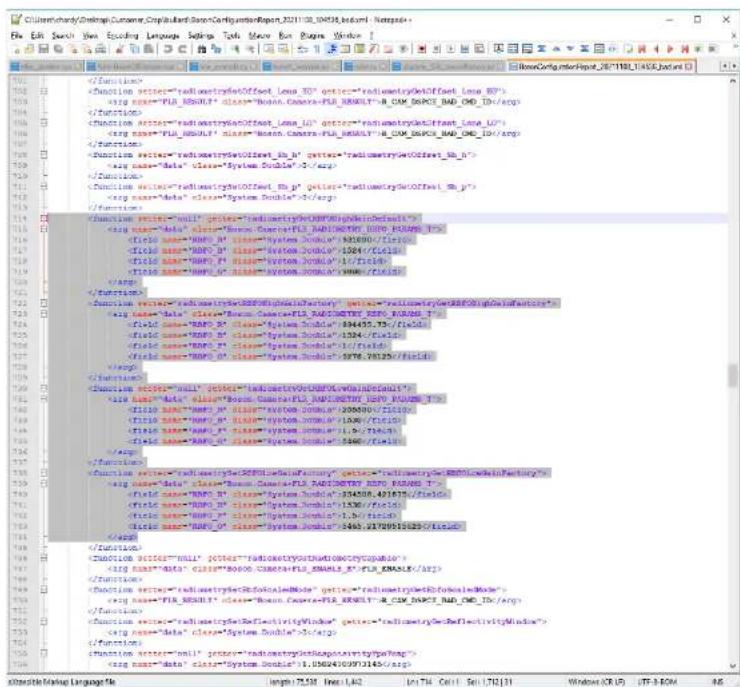The height and width of the screenshot is (687, 740).
Task: Click the Synchronize Horizontal Scrolling icon
Action: [283, 49]
